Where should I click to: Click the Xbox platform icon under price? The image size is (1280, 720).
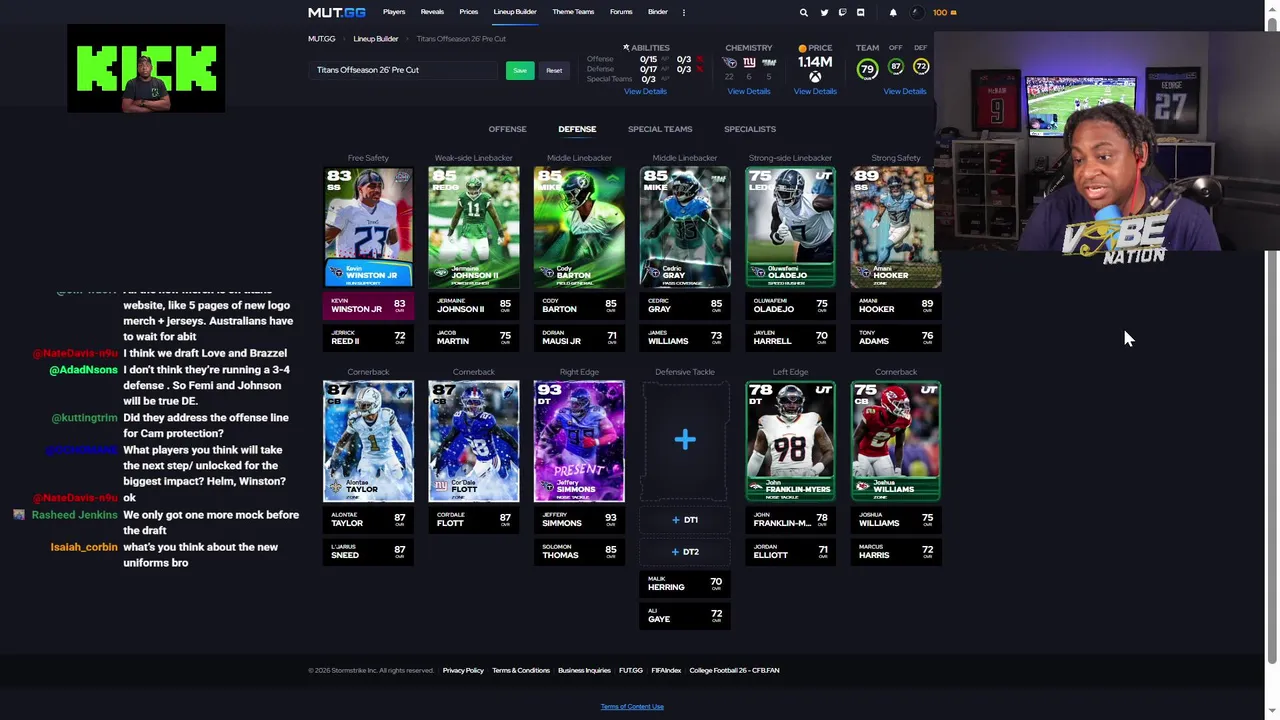pos(815,77)
